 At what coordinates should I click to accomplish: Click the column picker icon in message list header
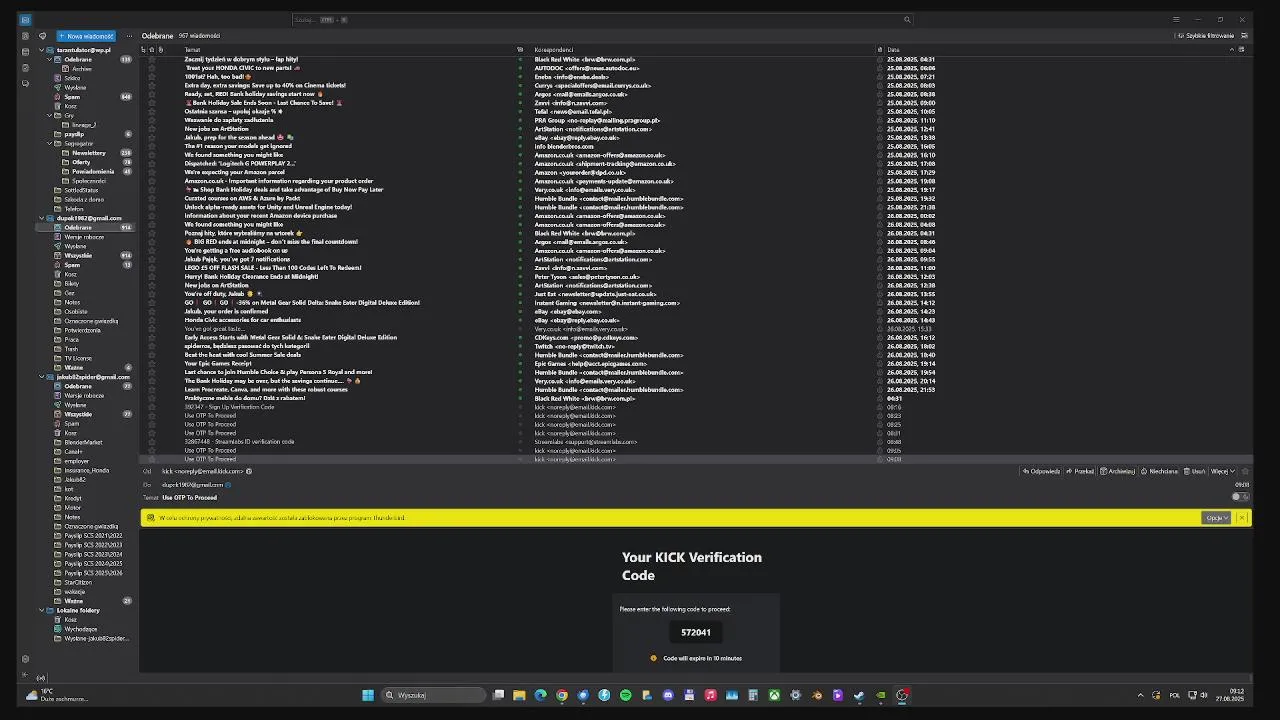click(1243, 49)
